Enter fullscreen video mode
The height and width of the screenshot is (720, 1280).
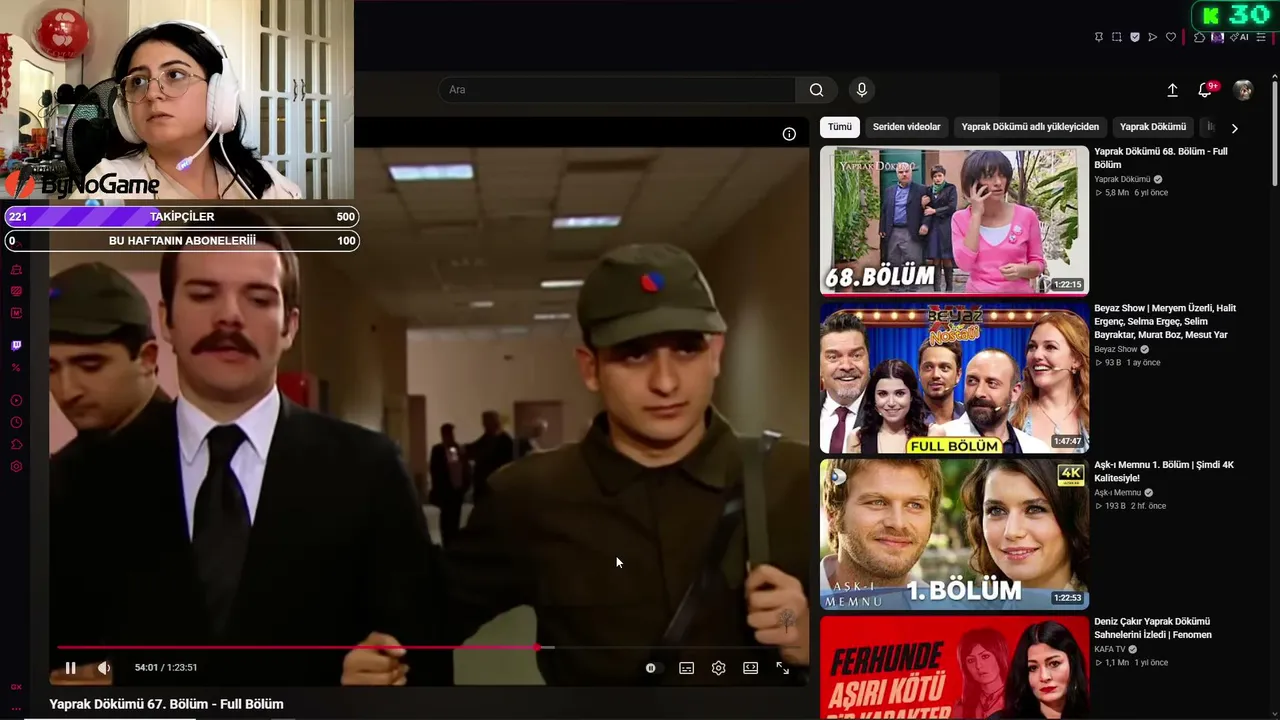pos(783,668)
